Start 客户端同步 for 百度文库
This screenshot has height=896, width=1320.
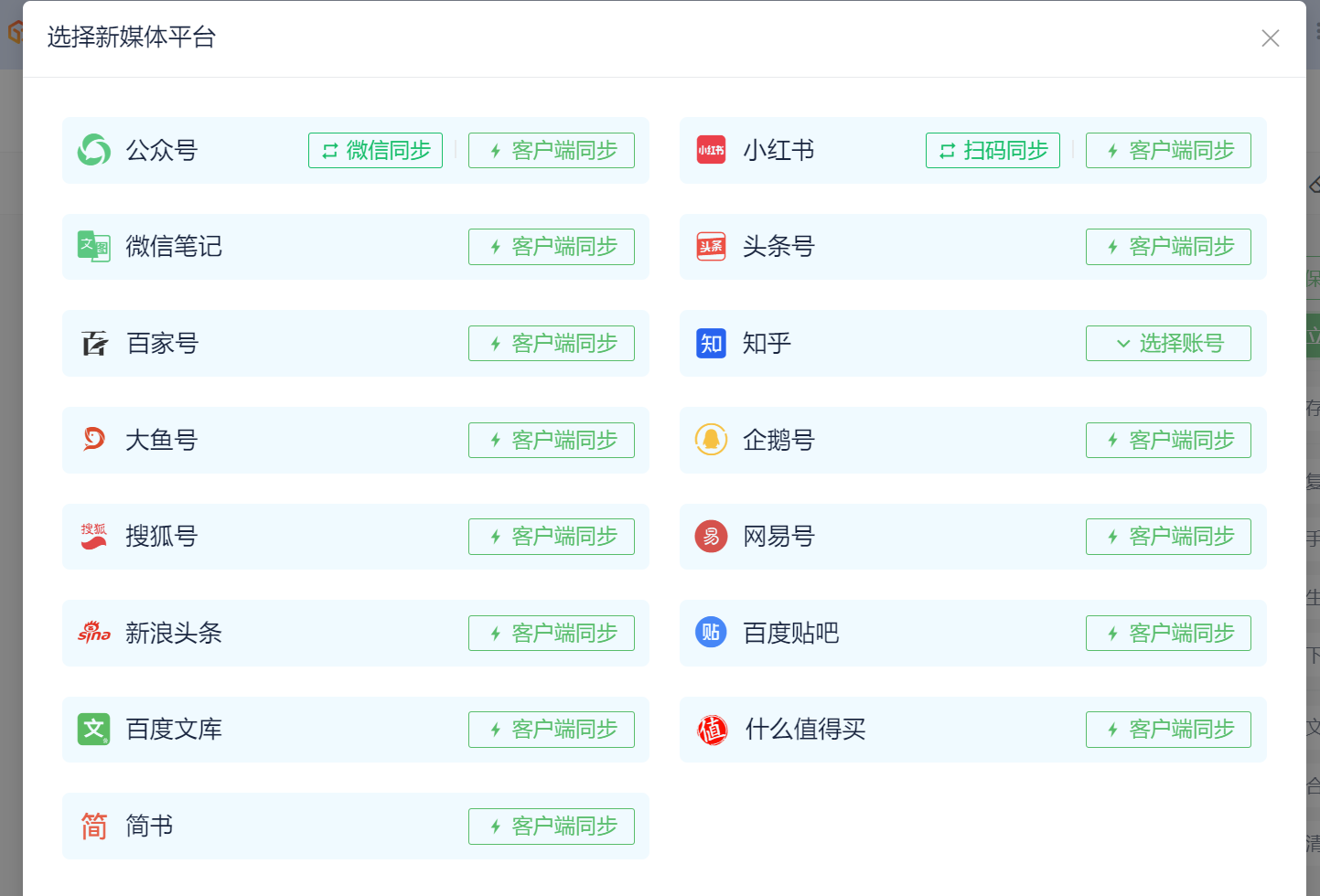[x=551, y=730]
